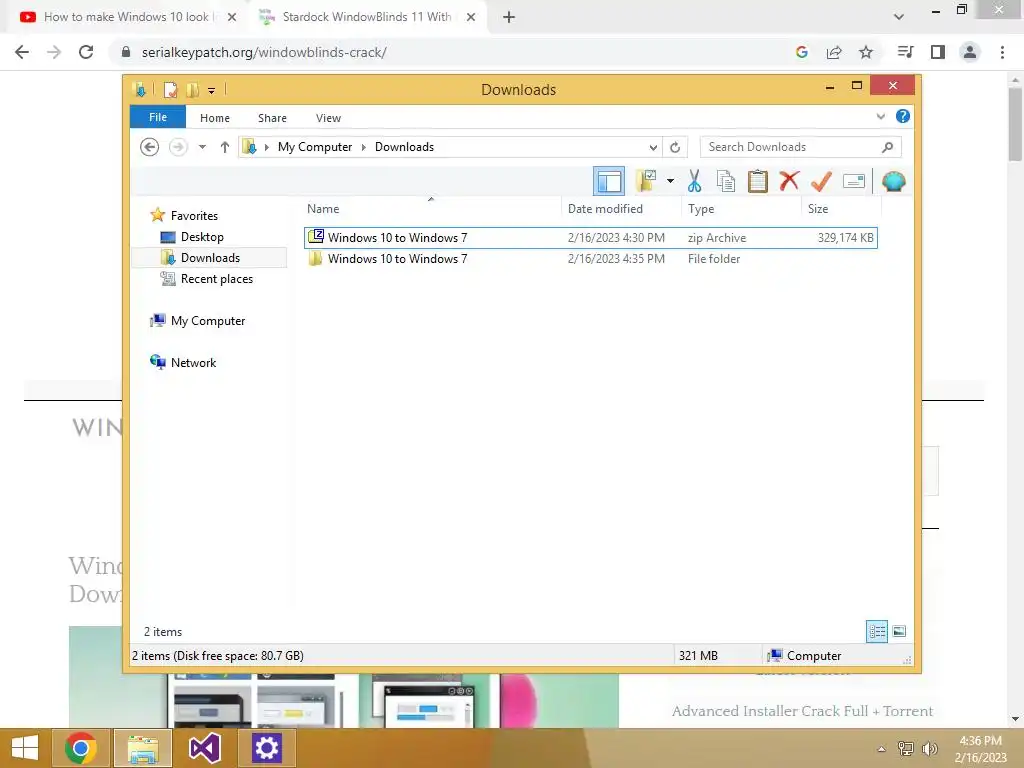Toggle the navigation pane layout button
Image resolution: width=1024 pixels, height=768 pixels.
coord(609,181)
